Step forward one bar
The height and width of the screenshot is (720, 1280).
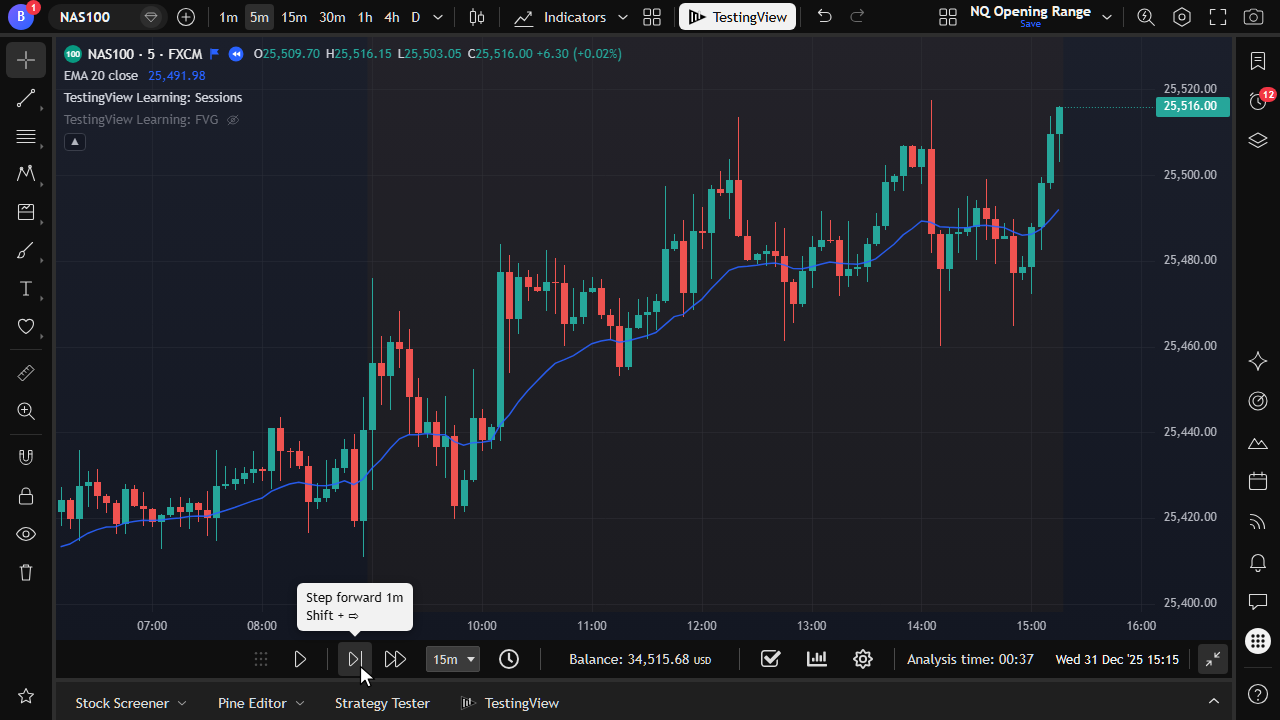(354, 659)
